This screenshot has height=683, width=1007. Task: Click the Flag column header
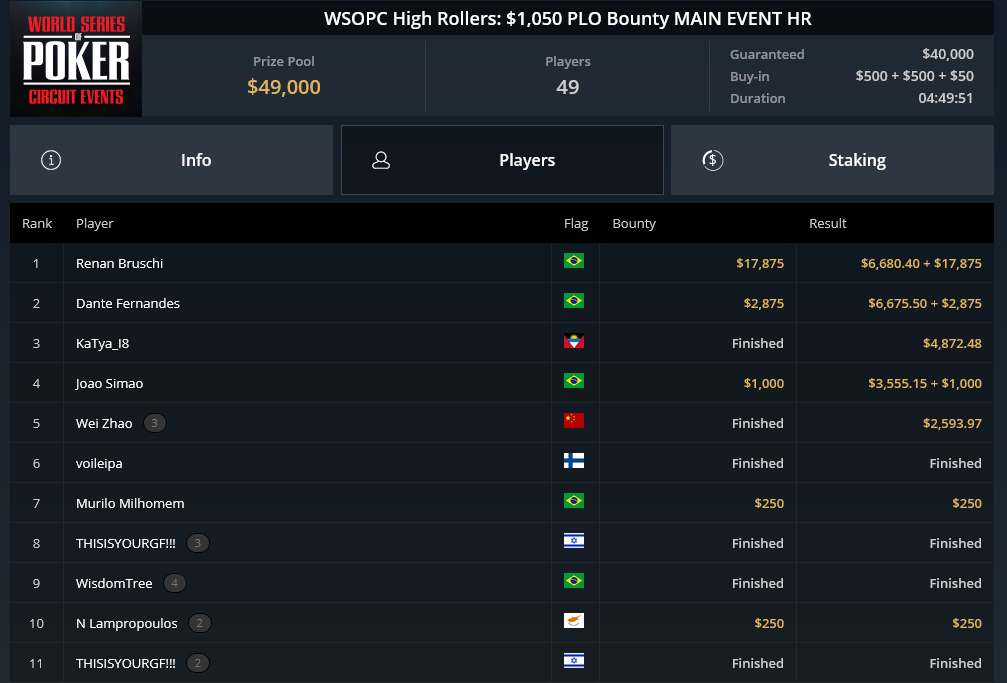[x=575, y=224]
